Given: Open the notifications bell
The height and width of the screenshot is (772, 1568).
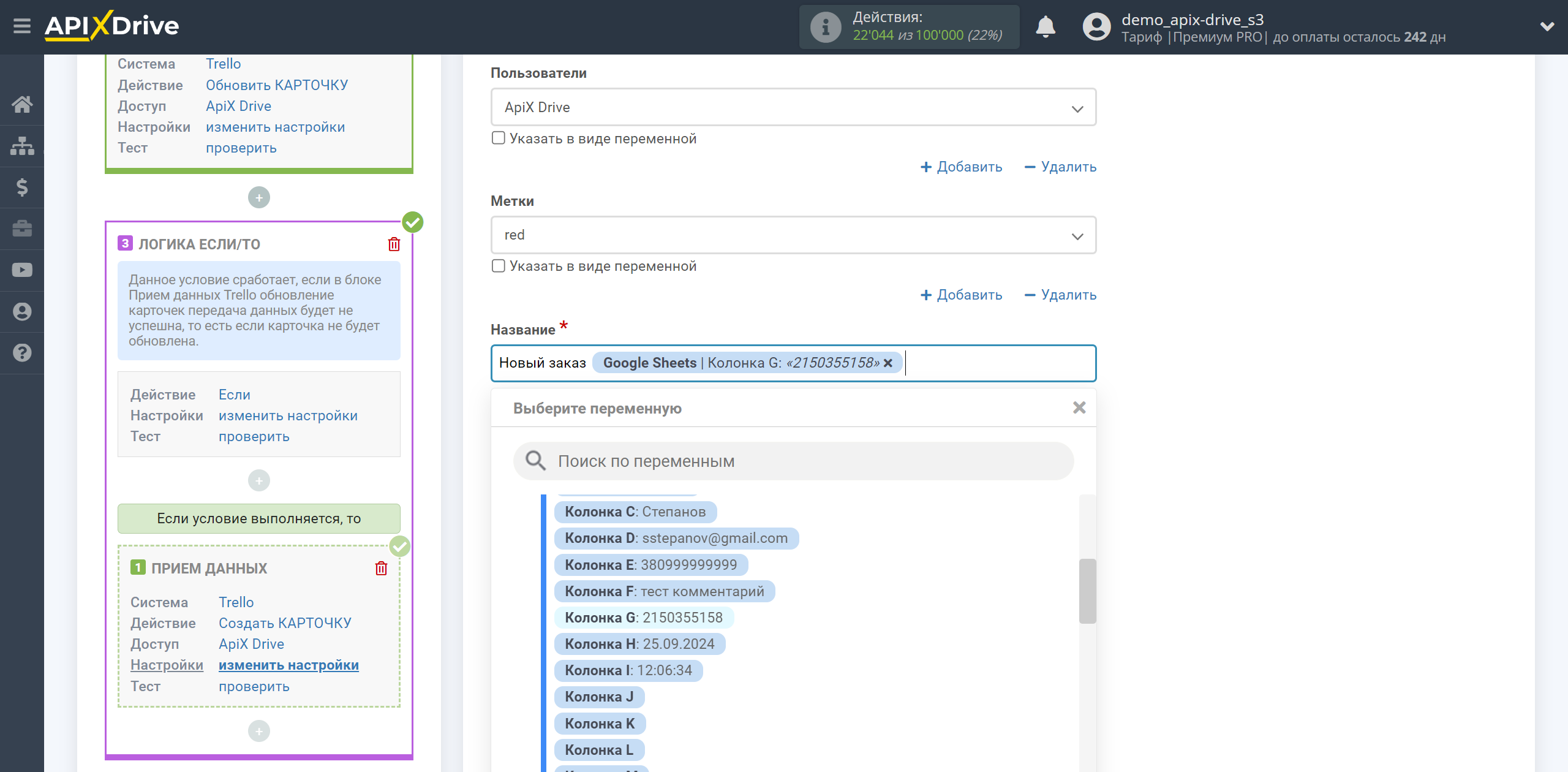Looking at the screenshot, I should pyautogui.click(x=1046, y=27).
